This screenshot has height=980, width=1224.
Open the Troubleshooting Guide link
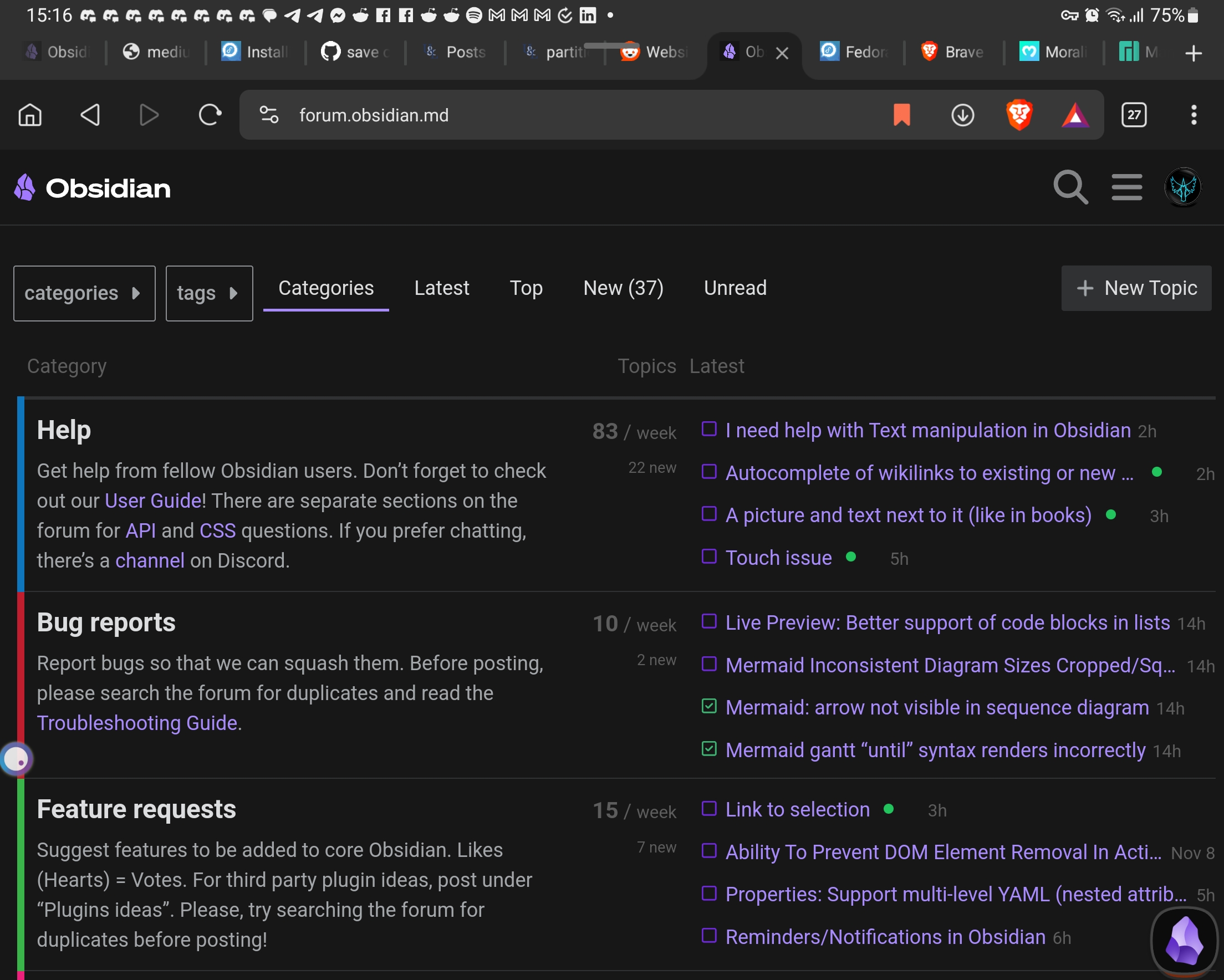137,723
